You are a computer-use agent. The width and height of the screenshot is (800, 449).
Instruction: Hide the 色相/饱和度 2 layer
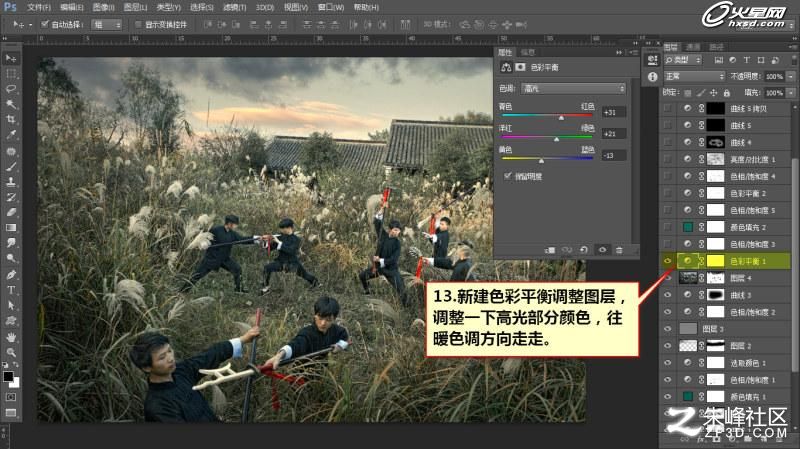(667, 312)
